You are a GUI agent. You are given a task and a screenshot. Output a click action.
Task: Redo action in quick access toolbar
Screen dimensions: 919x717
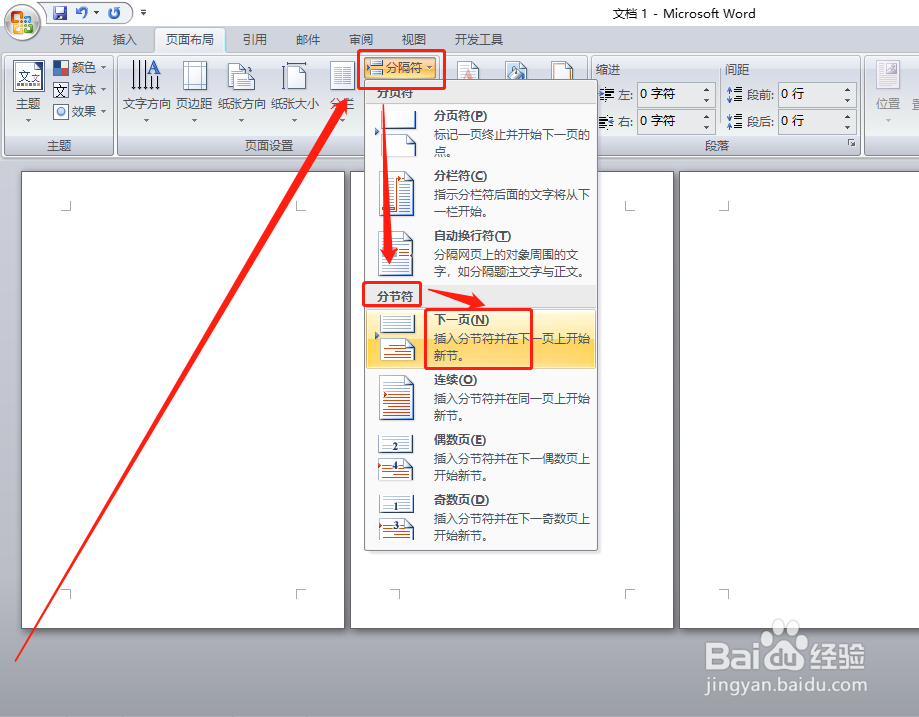tap(114, 12)
